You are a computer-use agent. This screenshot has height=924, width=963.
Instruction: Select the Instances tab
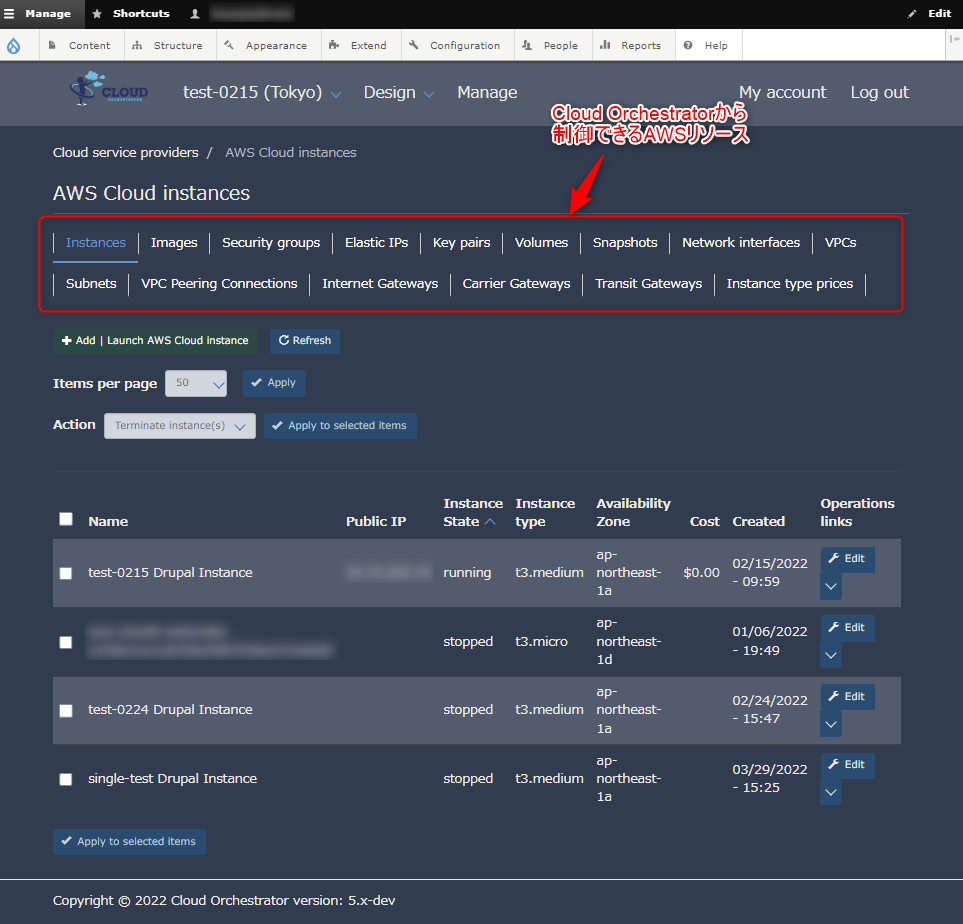click(96, 243)
